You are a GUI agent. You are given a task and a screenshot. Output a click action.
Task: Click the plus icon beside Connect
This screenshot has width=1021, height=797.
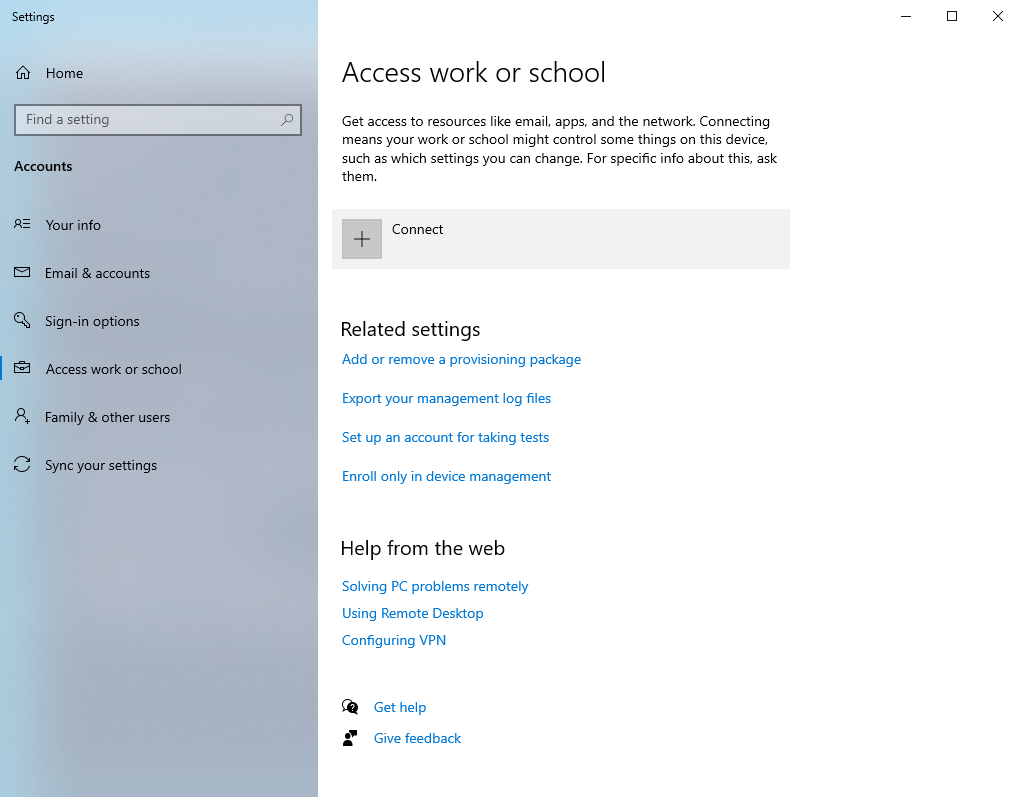(x=362, y=239)
